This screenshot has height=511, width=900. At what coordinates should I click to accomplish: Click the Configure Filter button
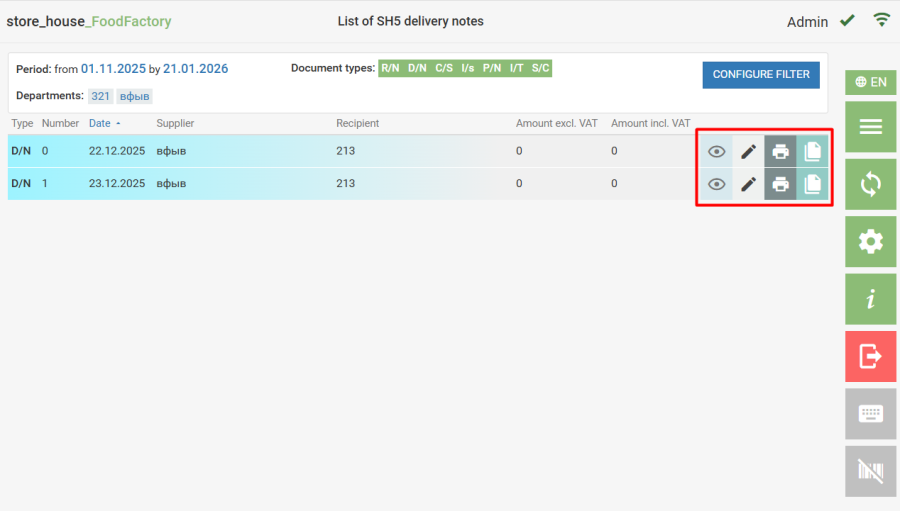click(x=761, y=75)
